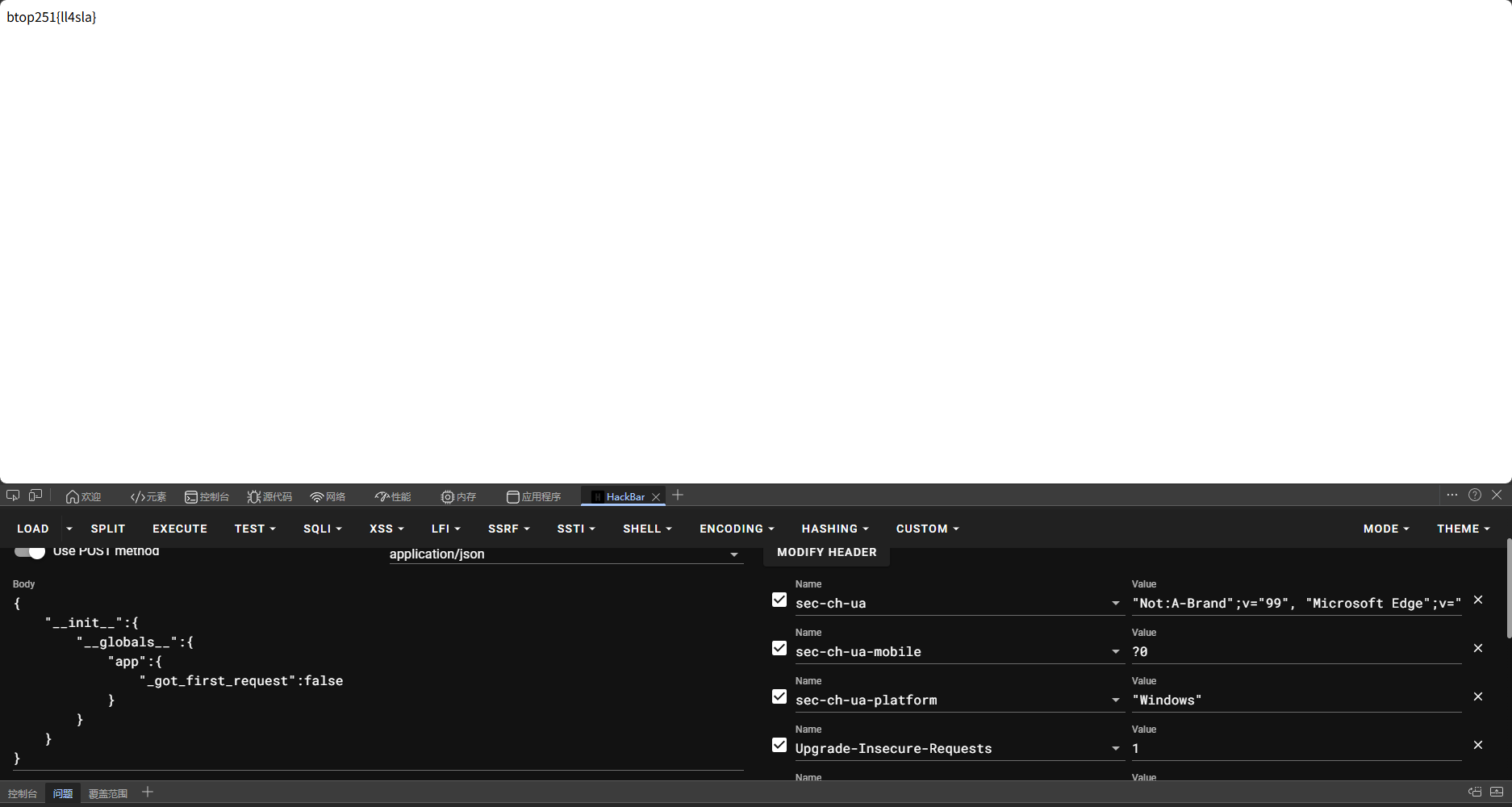The image size is (1512, 807).
Task: Open the HASHING menu
Action: click(835, 529)
